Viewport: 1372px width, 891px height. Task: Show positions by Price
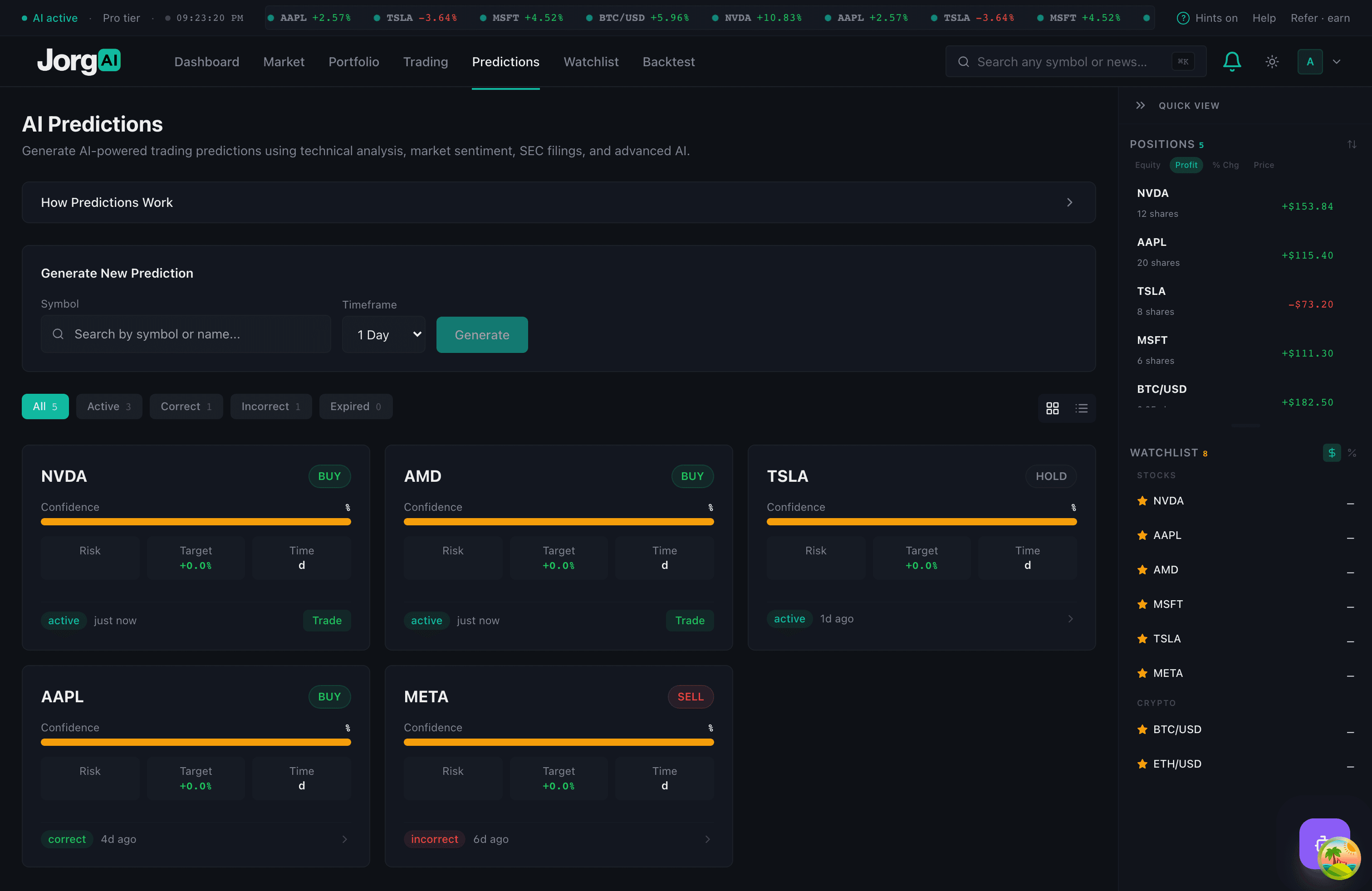pyautogui.click(x=1264, y=165)
